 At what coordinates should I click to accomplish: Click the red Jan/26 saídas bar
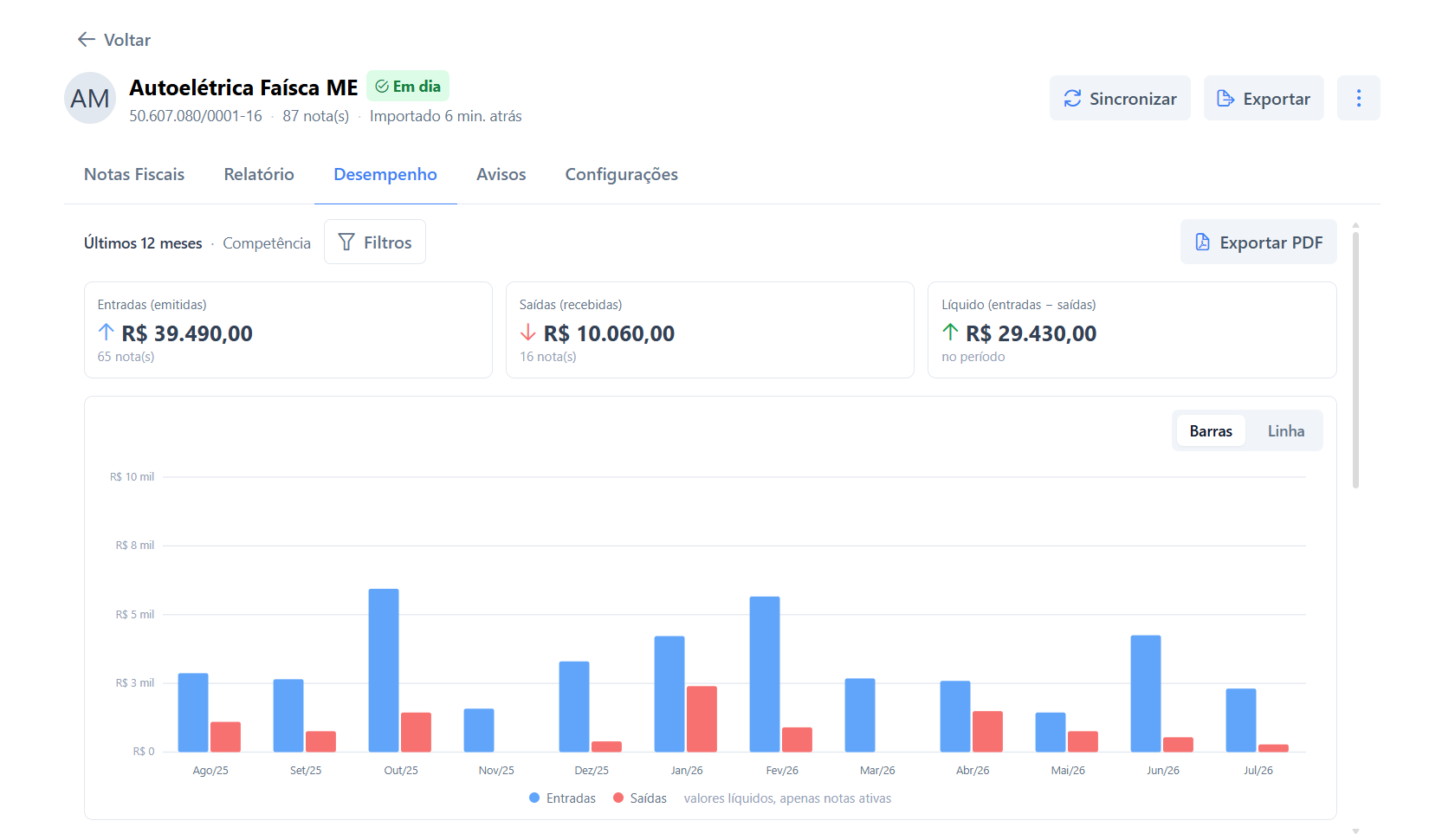pos(702,719)
